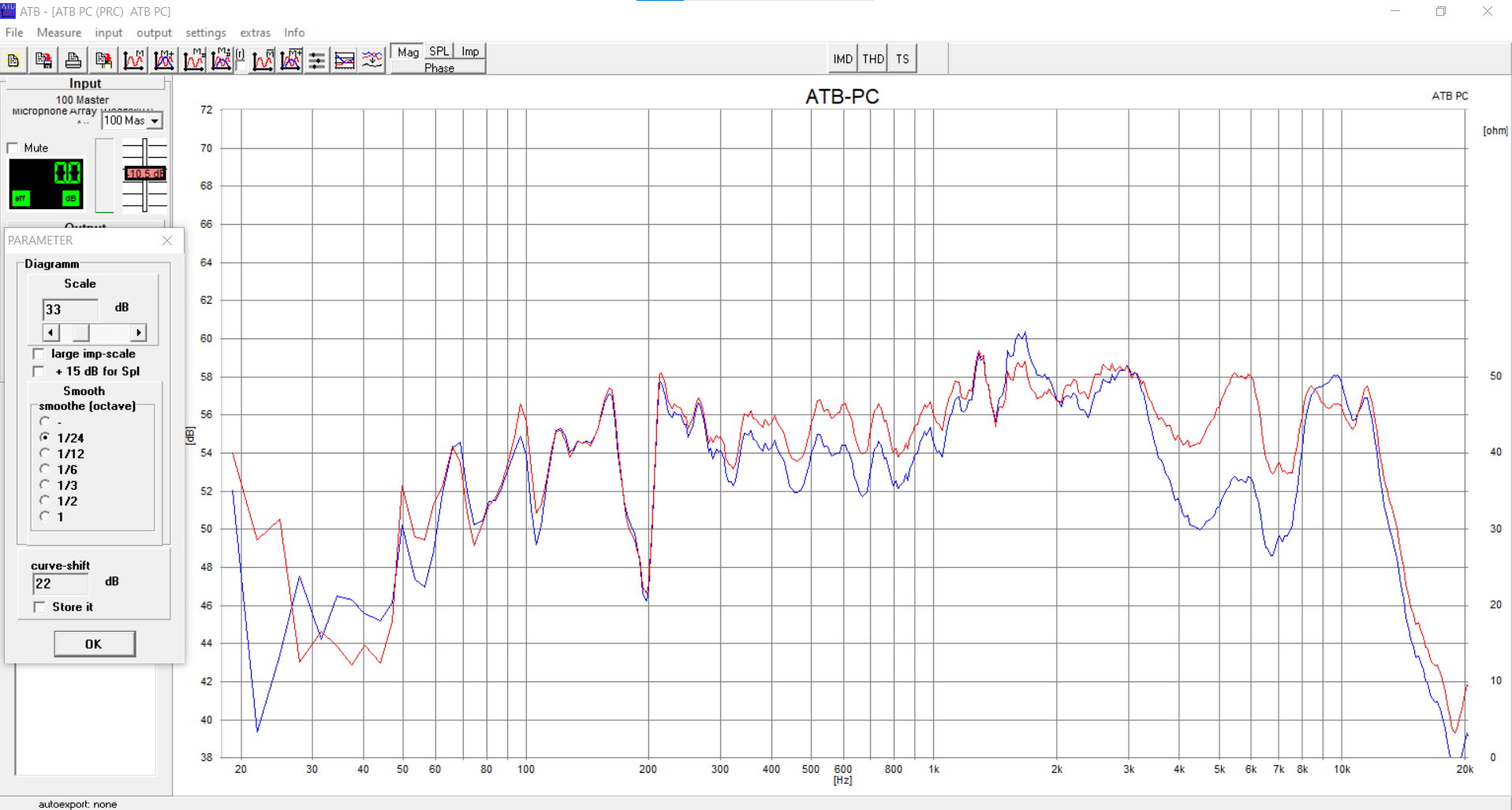Click the M+ add measurement icon
The height and width of the screenshot is (810, 1512).
click(164, 60)
